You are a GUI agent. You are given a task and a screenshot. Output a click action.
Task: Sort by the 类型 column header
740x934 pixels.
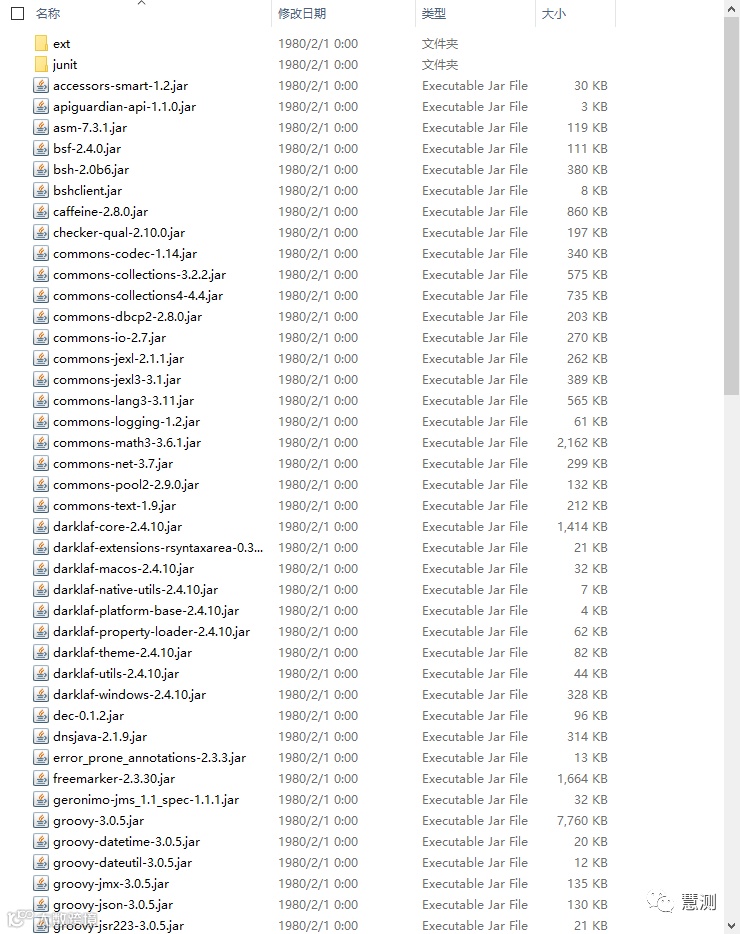click(434, 14)
